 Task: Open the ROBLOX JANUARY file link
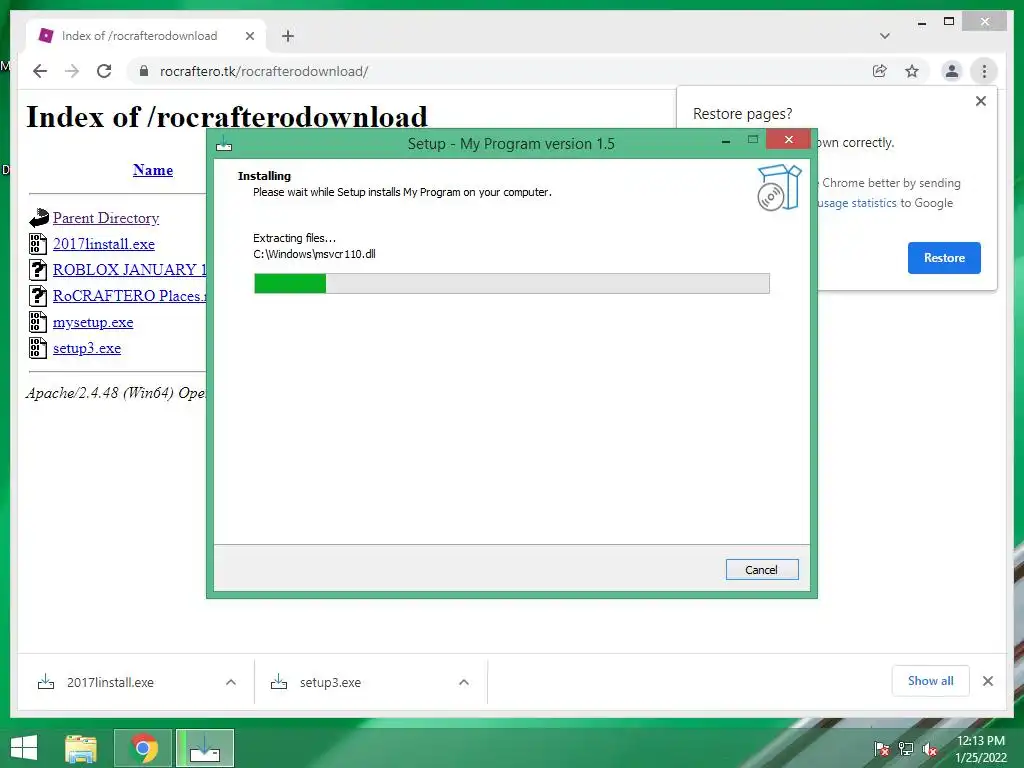(x=129, y=270)
